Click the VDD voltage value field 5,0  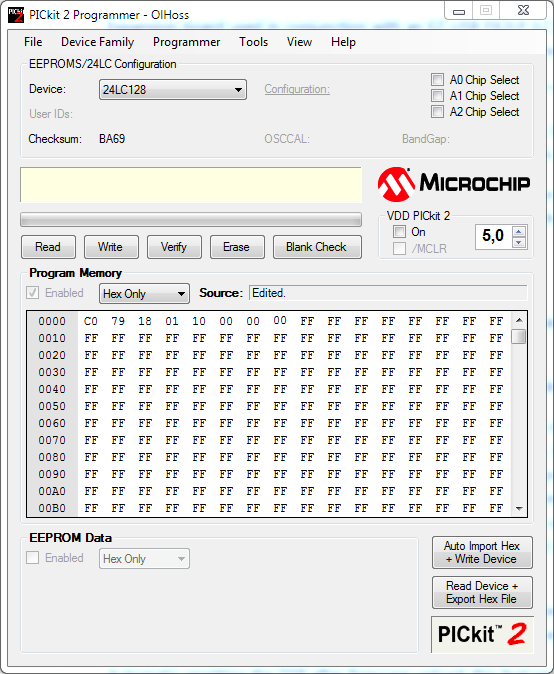click(x=493, y=236)
